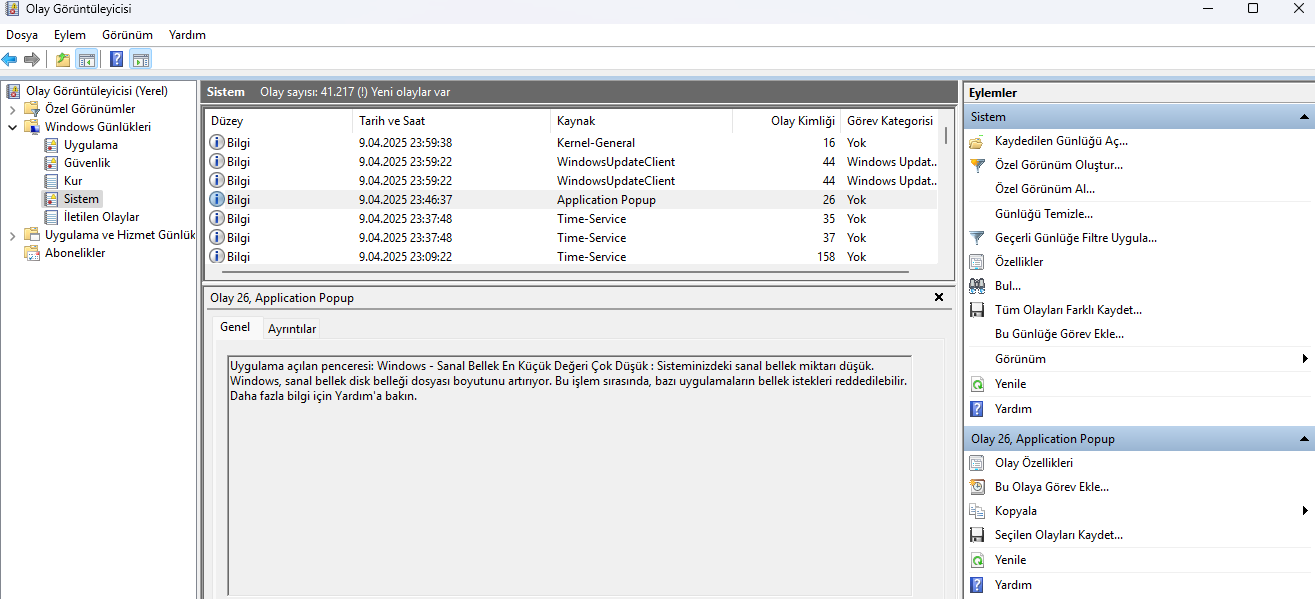
Task: Switch to the Genel tab
Action: point(235,327)
